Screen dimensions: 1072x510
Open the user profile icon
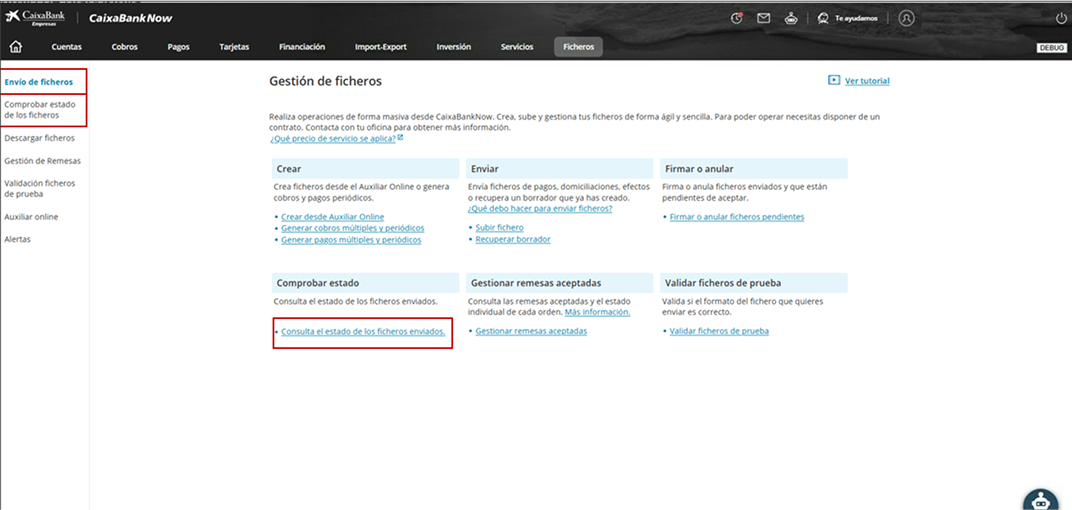906,18
